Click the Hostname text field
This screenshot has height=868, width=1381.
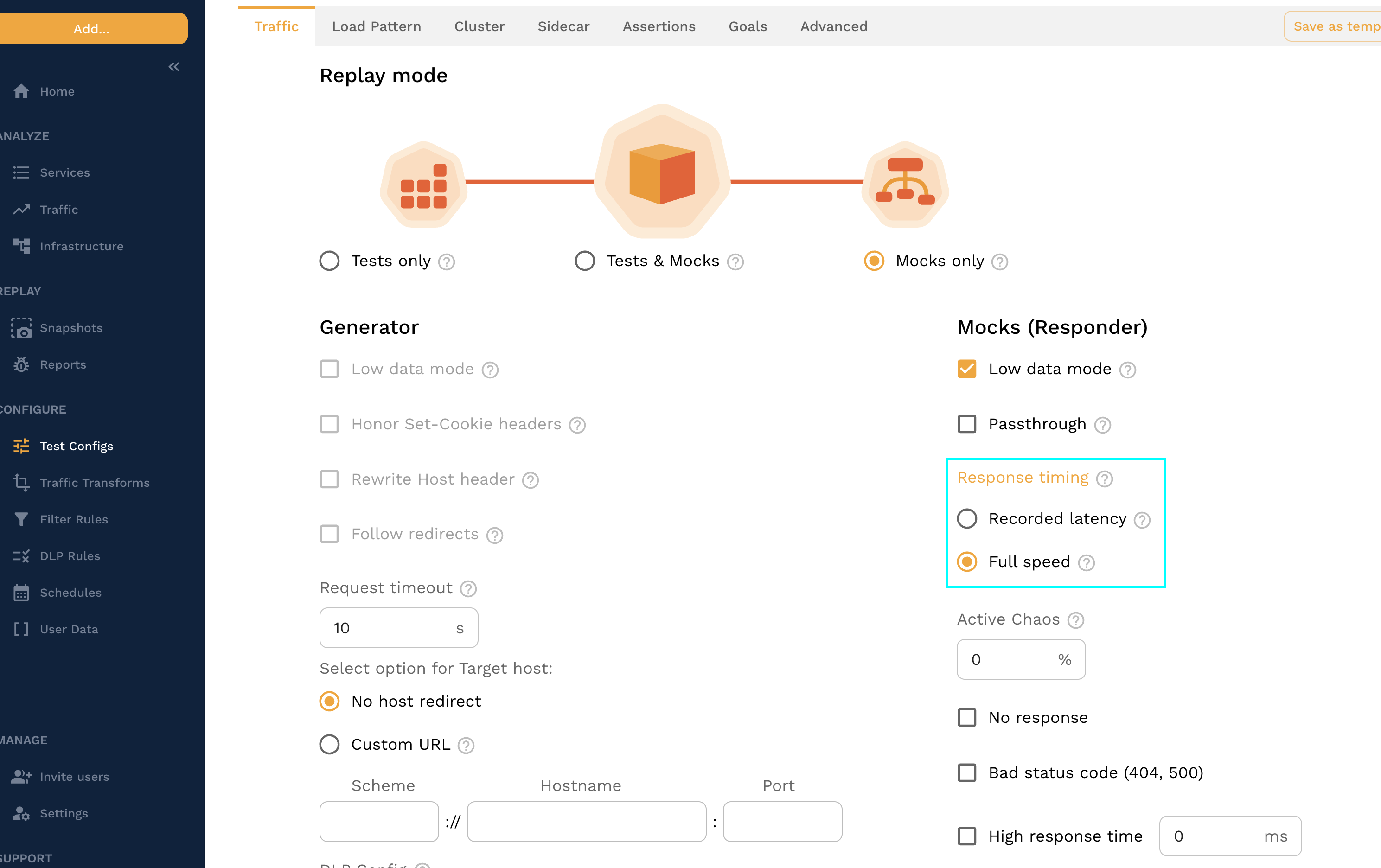[x=586, y=822]
